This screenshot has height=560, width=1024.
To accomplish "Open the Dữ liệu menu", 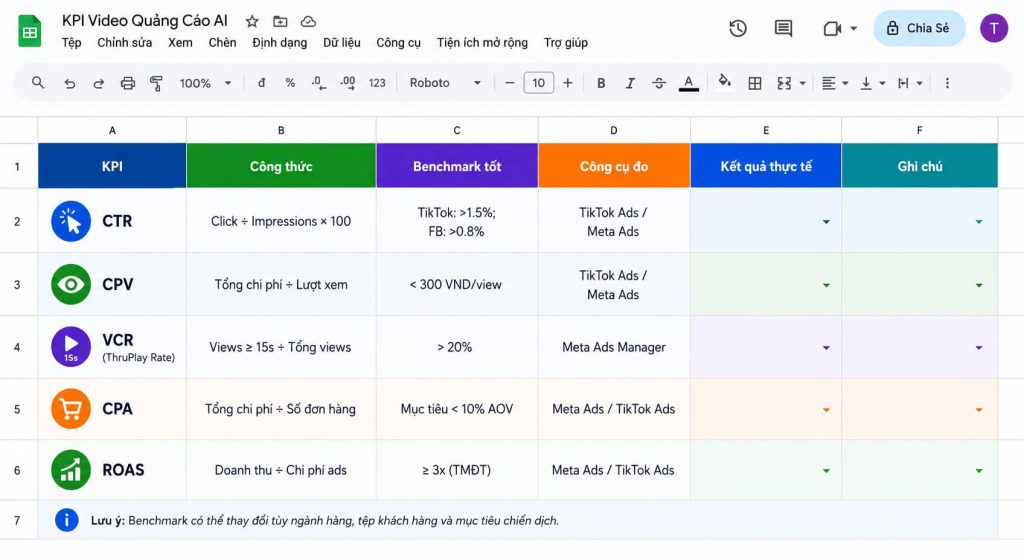I will 342,42.
